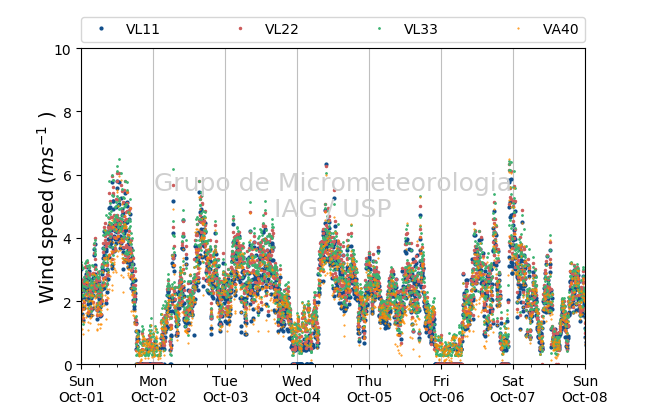Screen dimensions: 650x409
Task: Click the 'Mon Oct-02' x-axis label
Action: [153, 389]
